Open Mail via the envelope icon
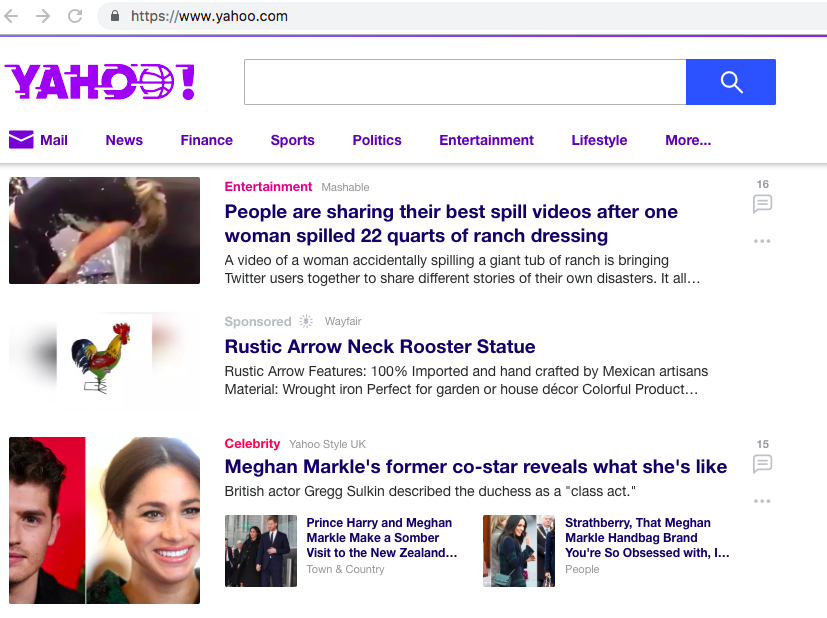 [x=21, y=140]
